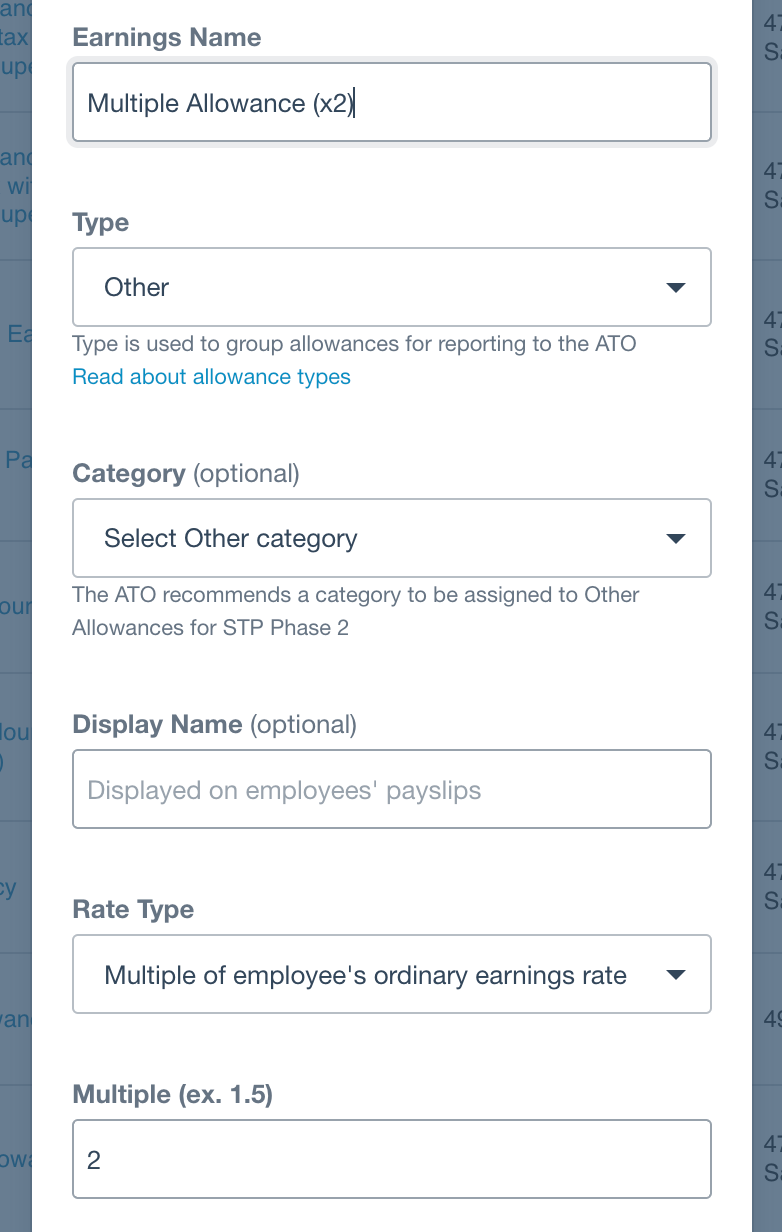782x1232 pixels.
Task: Click the Type dropdown arrow icon
Action: (675, 288)
